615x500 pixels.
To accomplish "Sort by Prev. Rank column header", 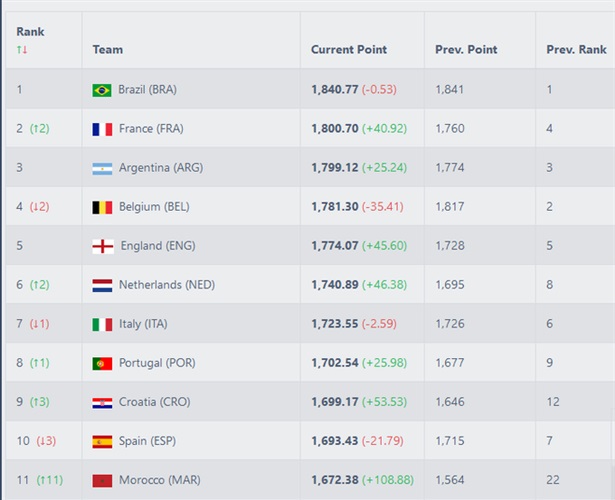I will tap(576, 49).
